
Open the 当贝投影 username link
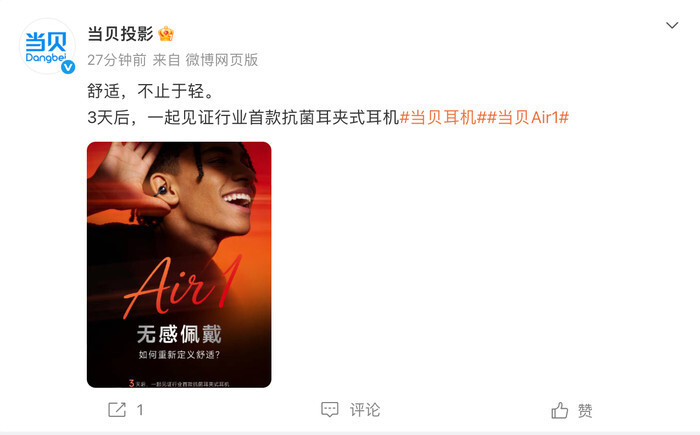pyautogui.click(x=120, y=34)
